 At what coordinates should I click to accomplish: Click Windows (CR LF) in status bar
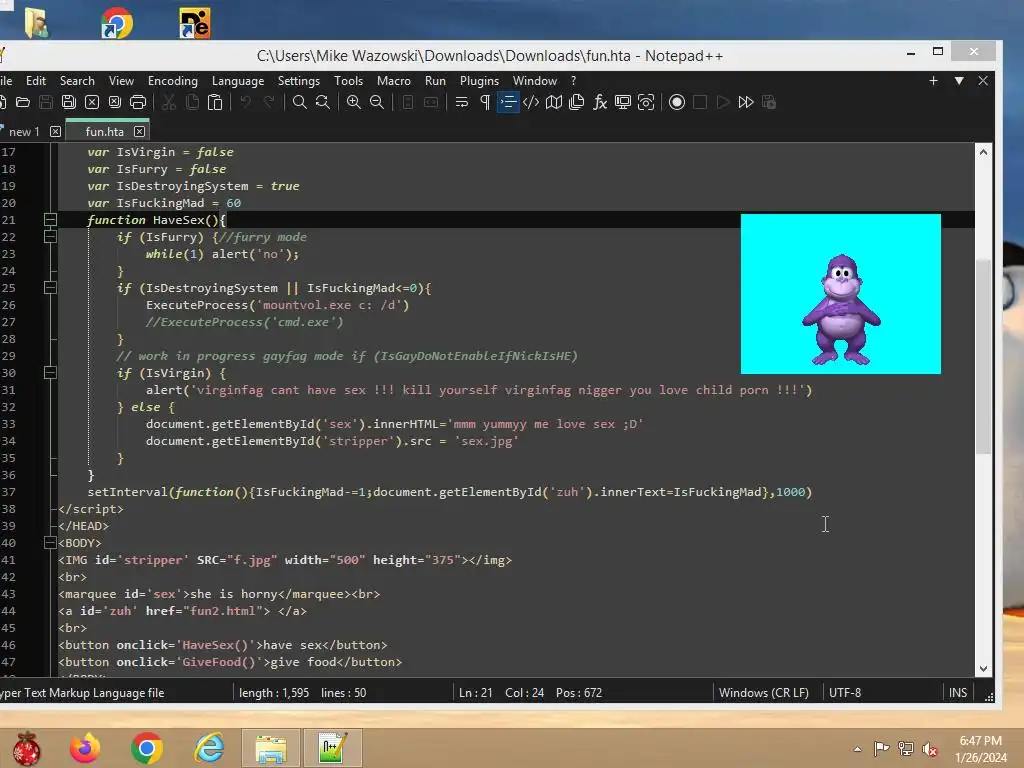point(763,693)
